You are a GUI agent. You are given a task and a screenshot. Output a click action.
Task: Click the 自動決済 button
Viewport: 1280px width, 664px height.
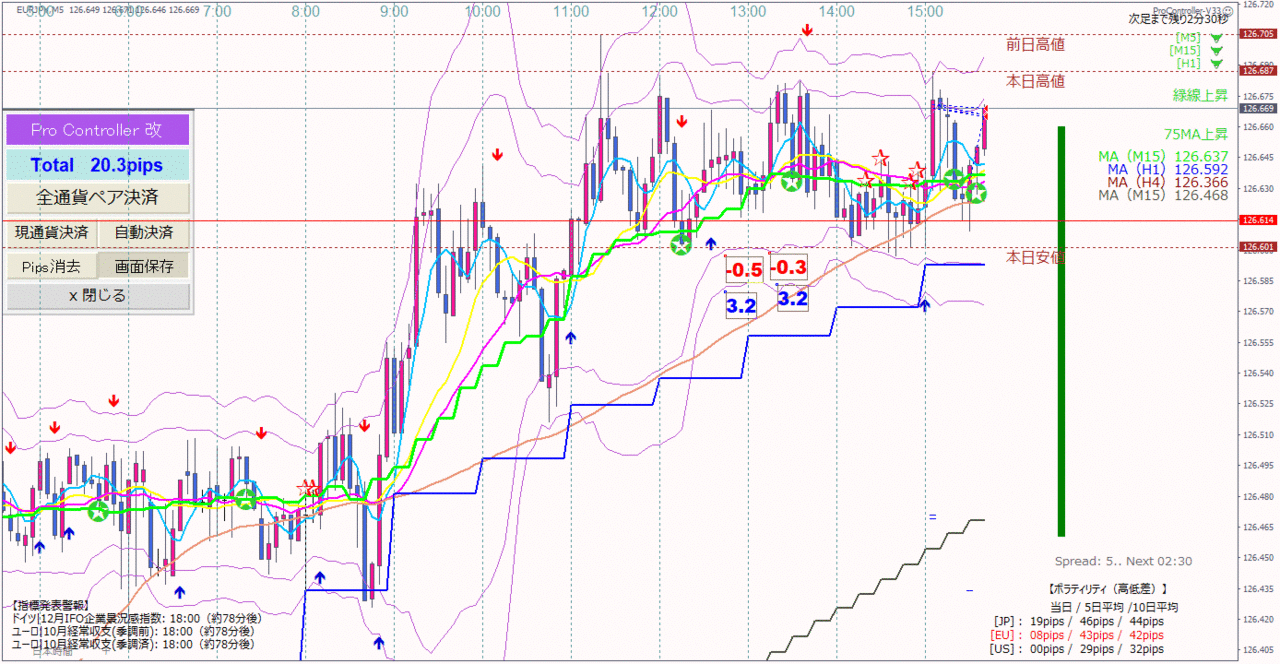(x=145, y=233)
